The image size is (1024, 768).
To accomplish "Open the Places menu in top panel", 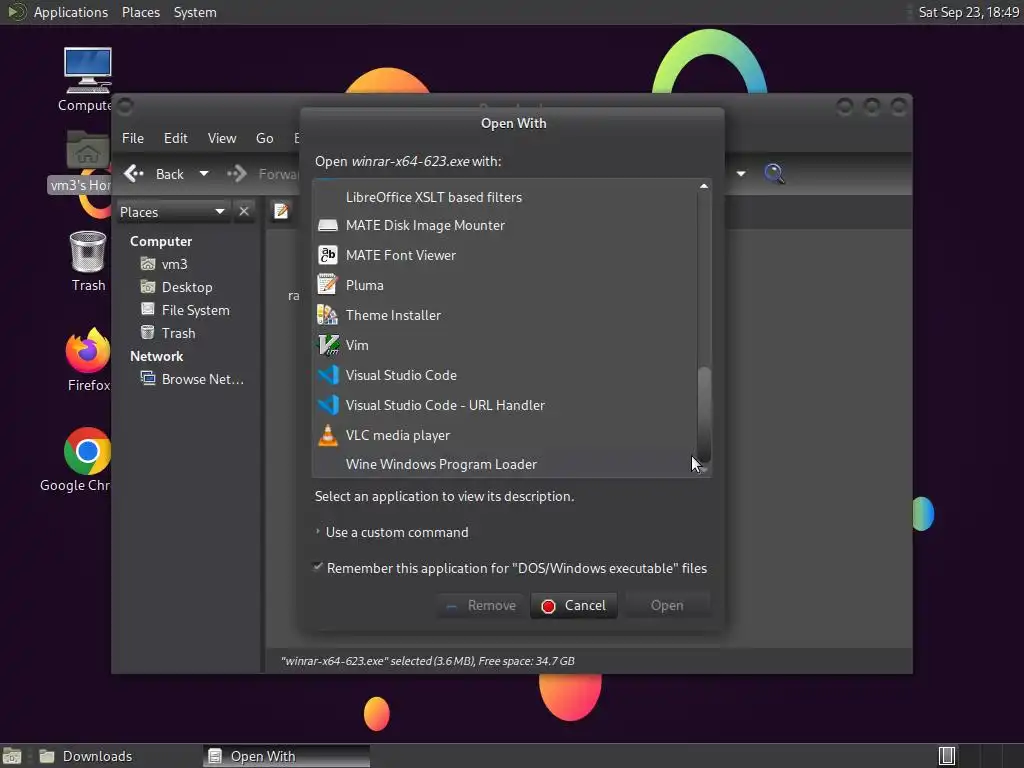I will tap(141, 12).
